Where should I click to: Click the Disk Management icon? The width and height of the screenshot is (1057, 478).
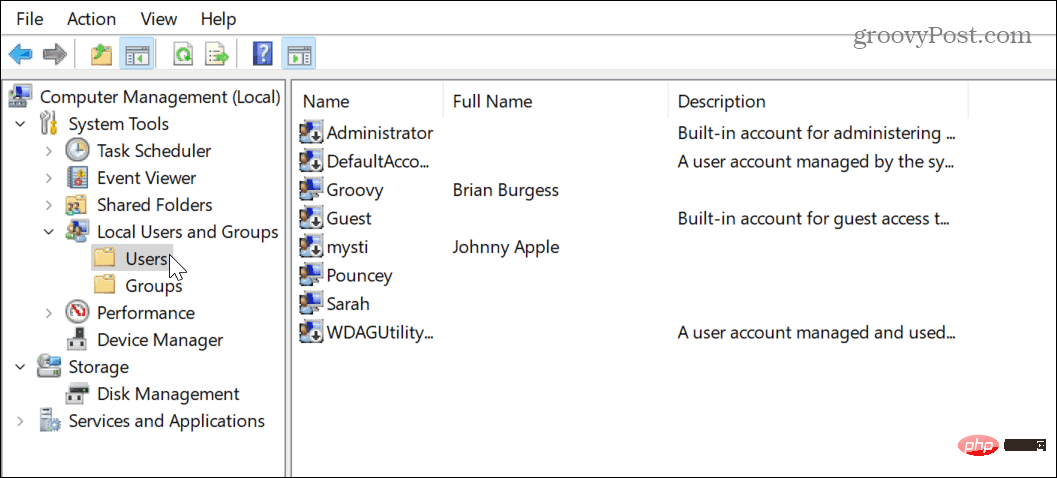78,394
